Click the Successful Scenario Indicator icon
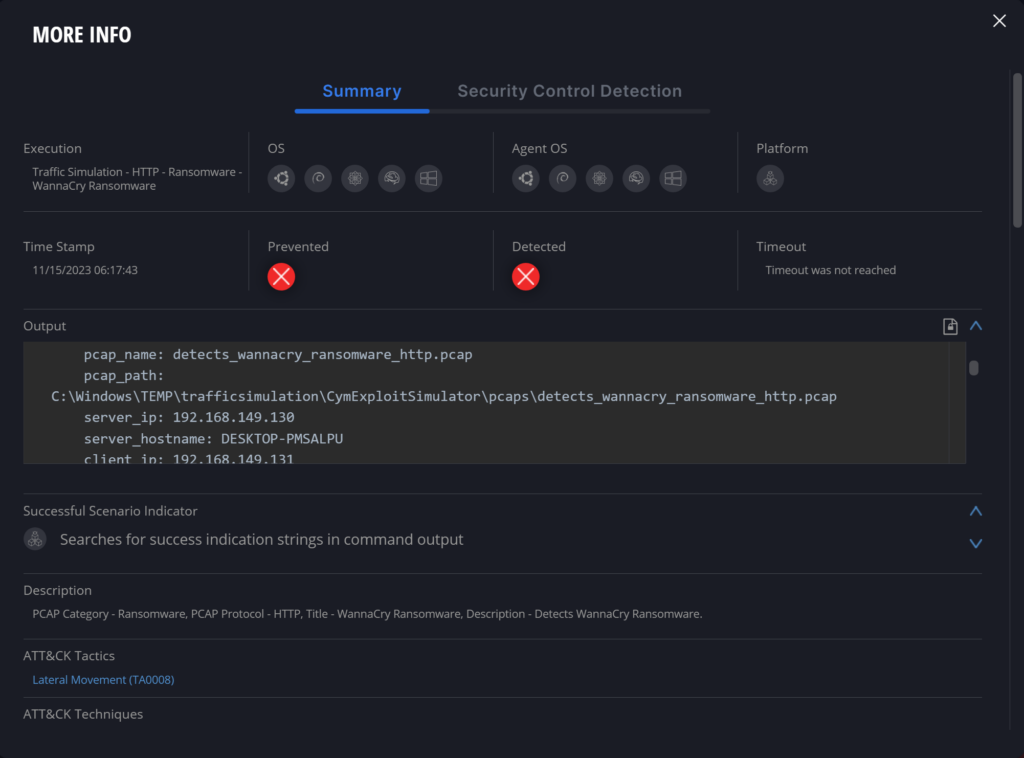1024x758 pixels. point(35,538)
